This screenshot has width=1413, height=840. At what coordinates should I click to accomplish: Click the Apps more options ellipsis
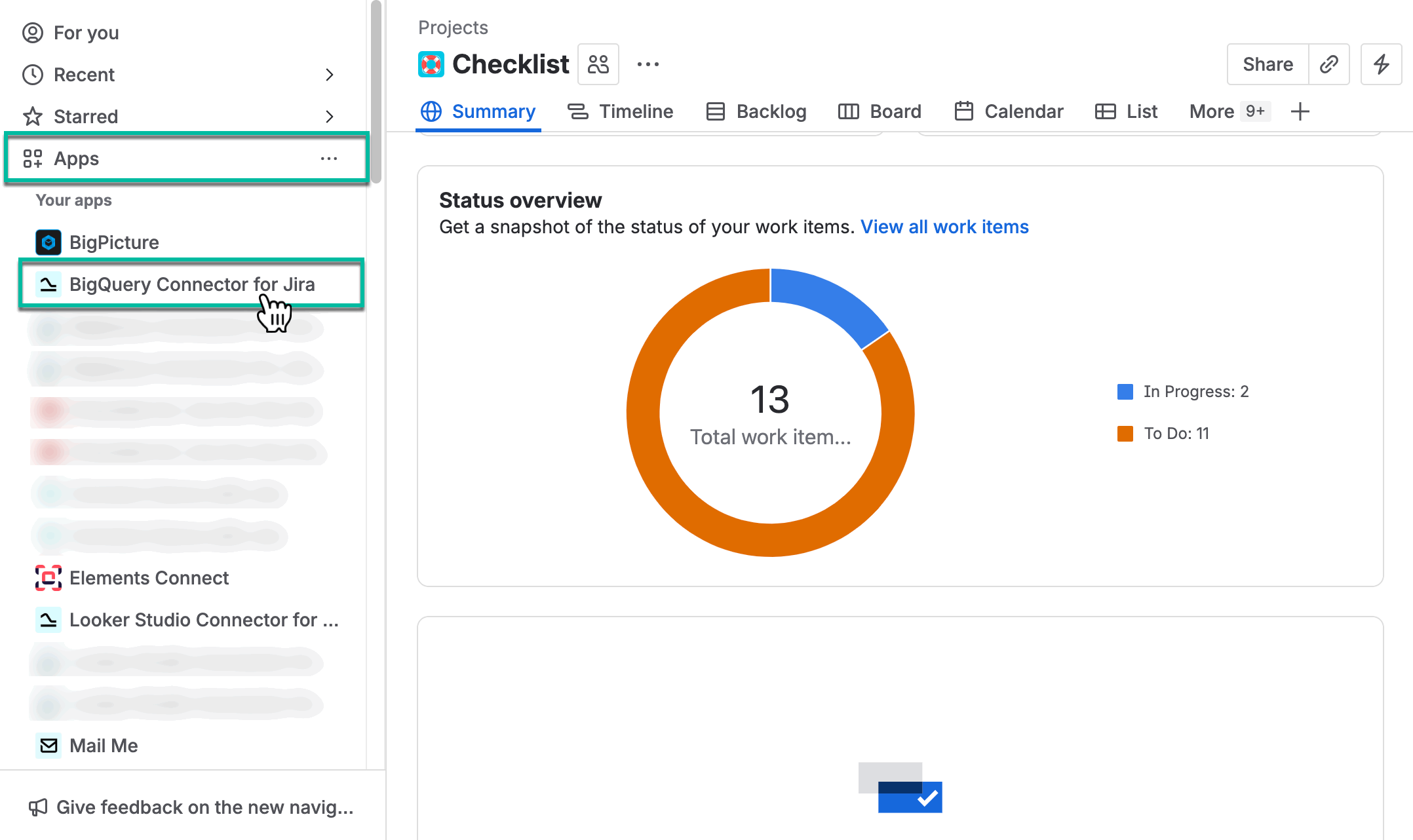click(x=328, y=159)
